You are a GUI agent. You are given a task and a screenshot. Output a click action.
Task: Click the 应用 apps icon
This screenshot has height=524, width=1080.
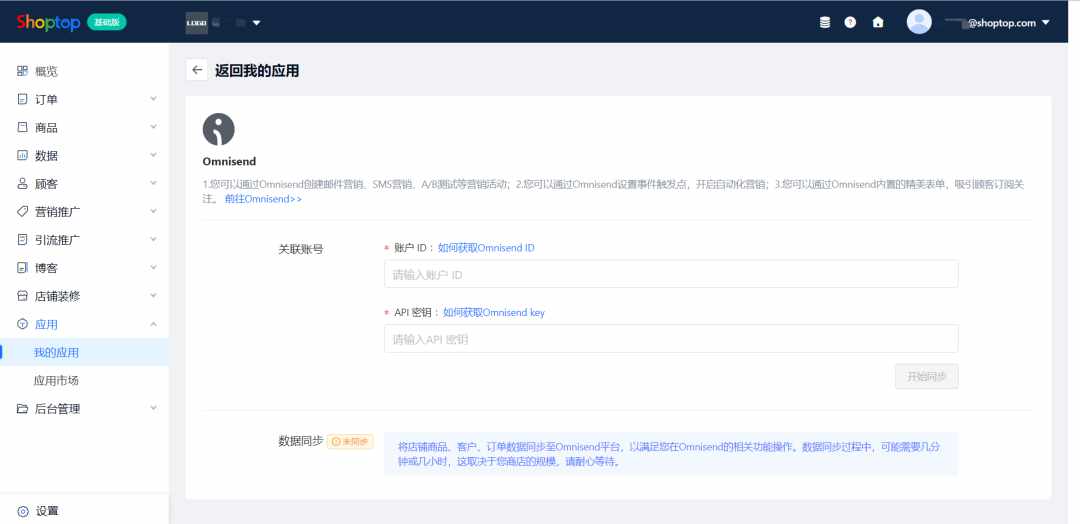[x=23, y=324]
